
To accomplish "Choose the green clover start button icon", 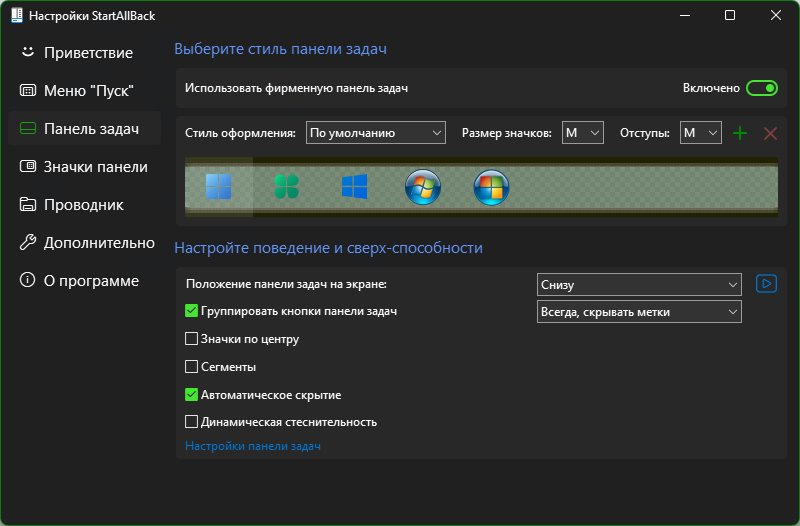I will [286, 187].
